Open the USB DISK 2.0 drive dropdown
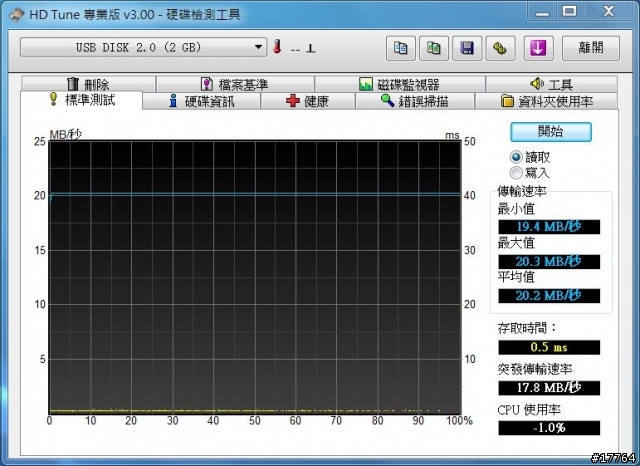Viewport: 640px width, 466px height. (x=143, y=47)
